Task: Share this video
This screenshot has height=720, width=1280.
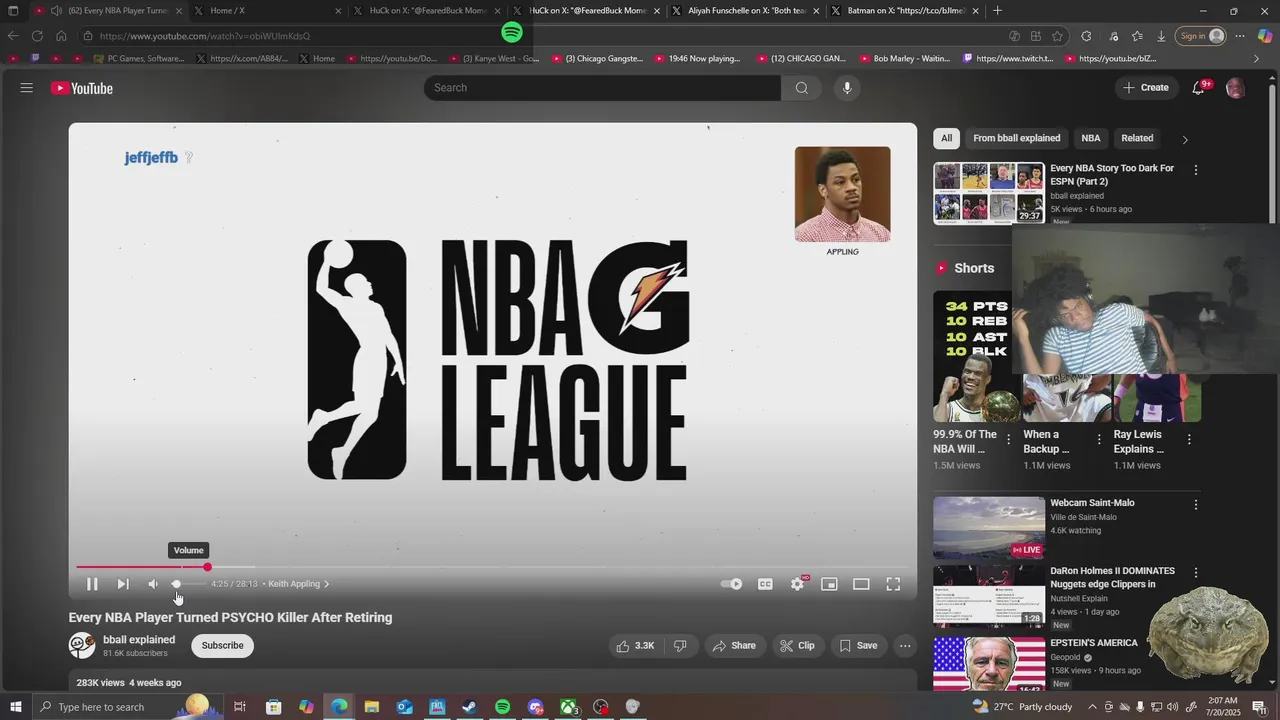Action: (734, 646)
